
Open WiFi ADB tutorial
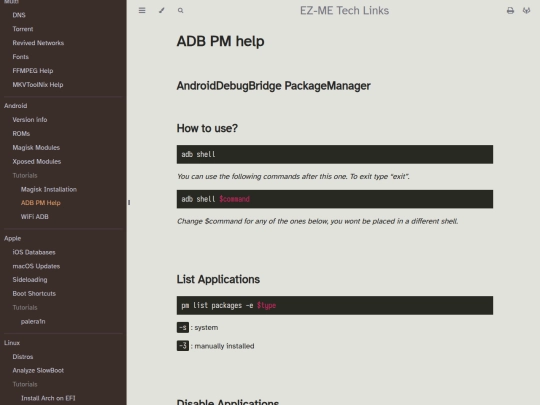tap(34, 217)
